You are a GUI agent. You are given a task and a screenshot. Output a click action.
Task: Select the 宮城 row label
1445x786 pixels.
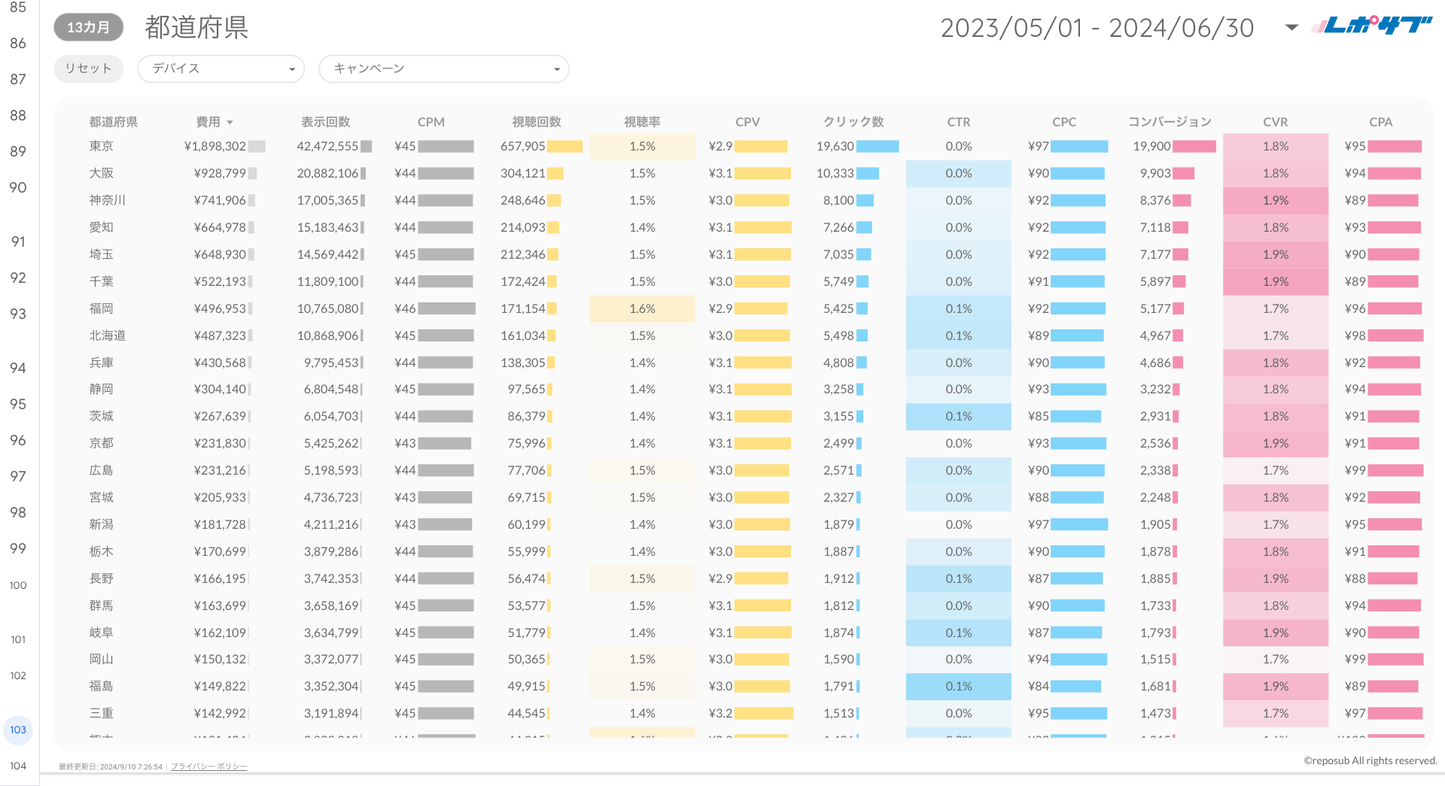101,497
